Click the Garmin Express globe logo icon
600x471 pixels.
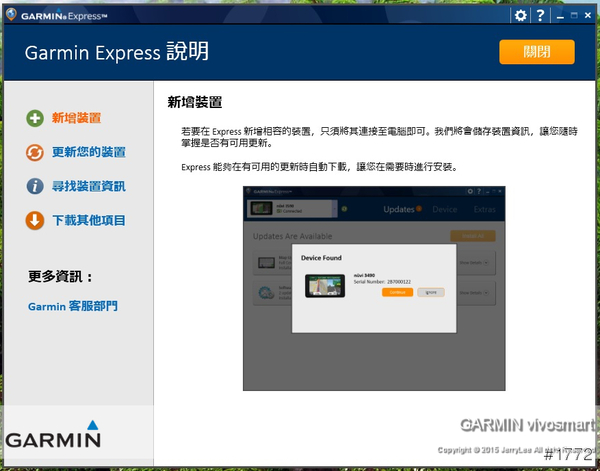[x=11, y=15]
